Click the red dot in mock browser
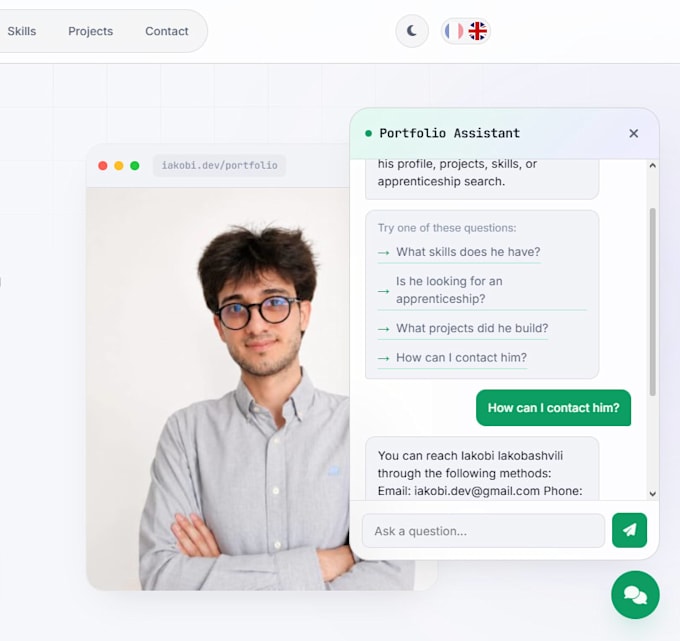The height and width of the screenshot is (641, 680). point(103,166)
